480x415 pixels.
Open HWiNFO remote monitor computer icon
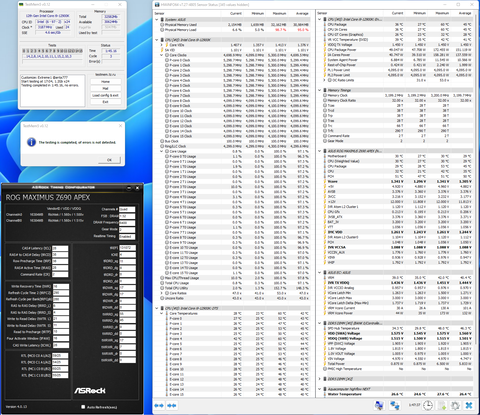tap(379, 405)
